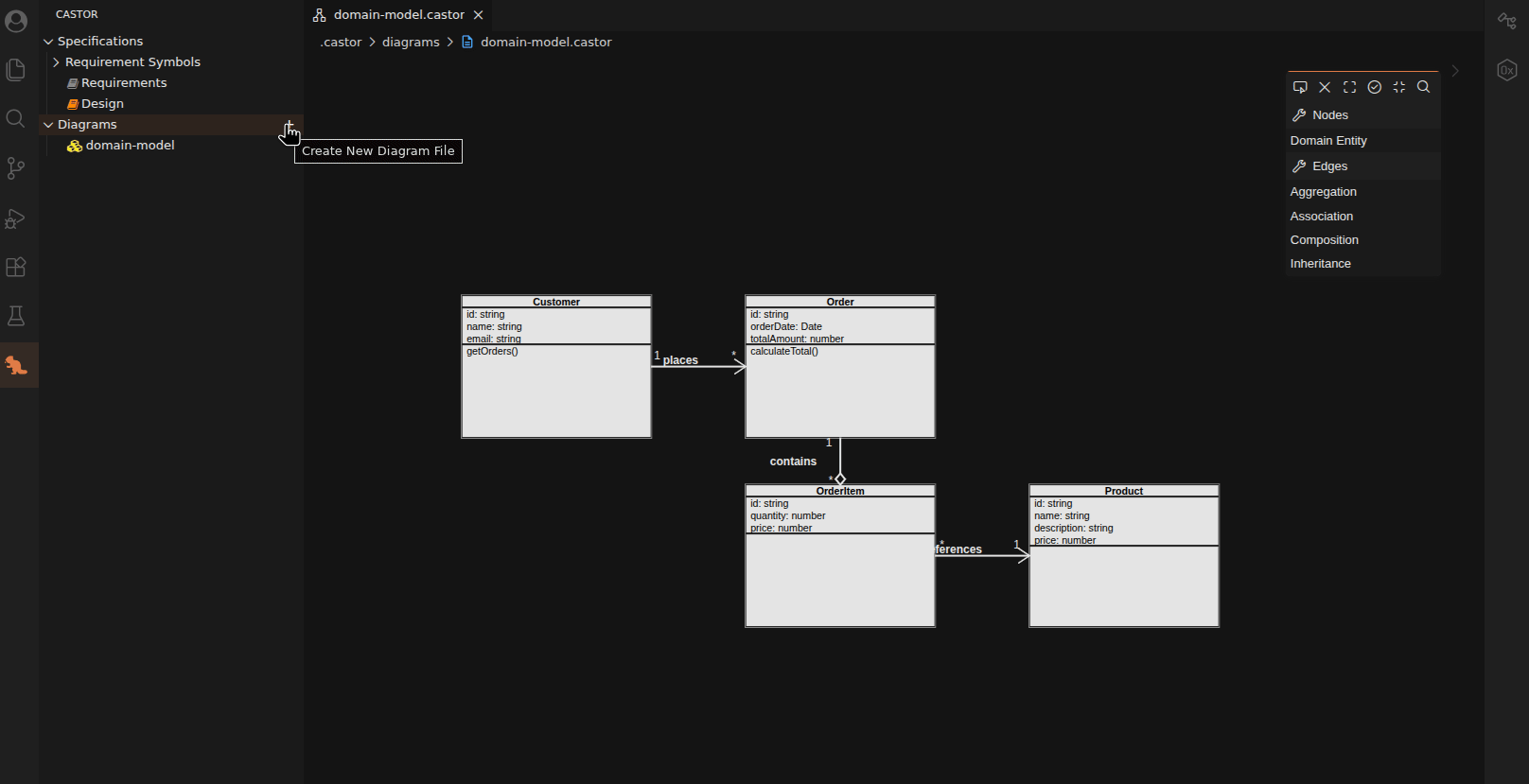
Task: Enable the Composition edge tool
Action: 1324,239
